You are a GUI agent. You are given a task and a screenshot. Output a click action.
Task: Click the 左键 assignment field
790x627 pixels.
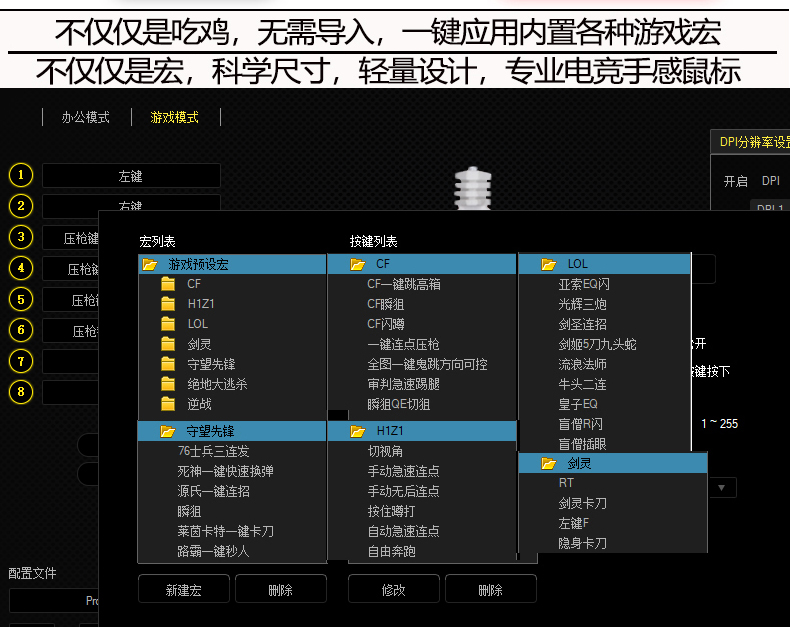(131, 176)
